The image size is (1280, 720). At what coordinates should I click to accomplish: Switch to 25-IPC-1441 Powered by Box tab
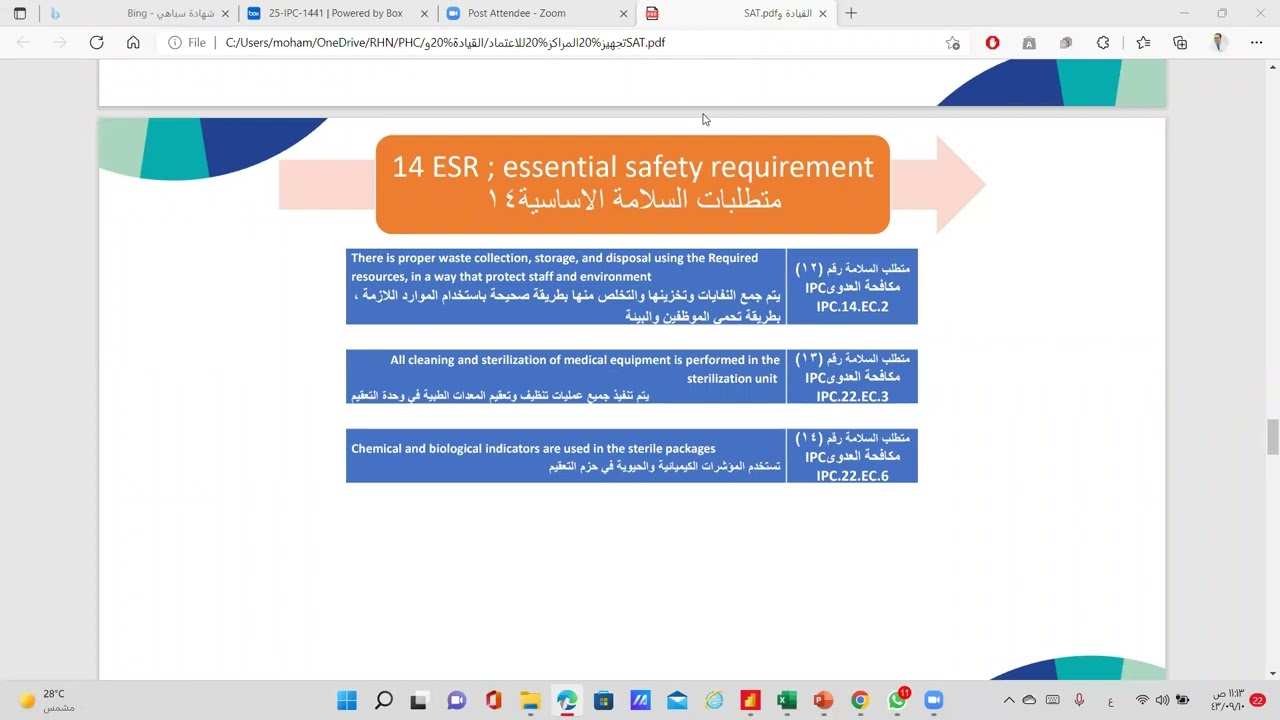[338, 14]
